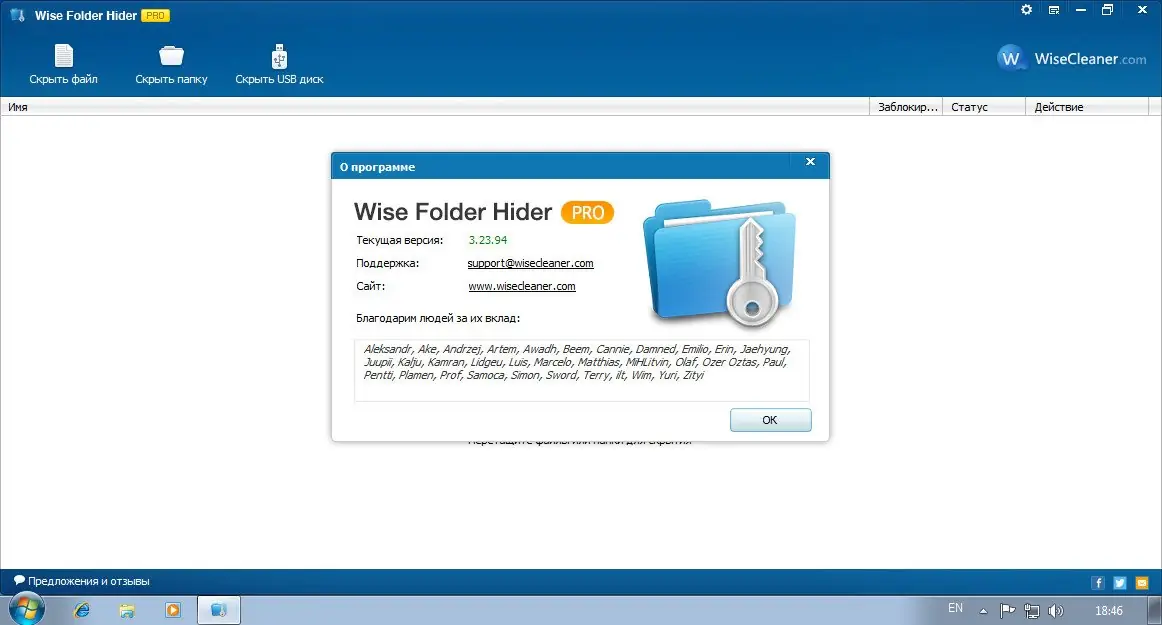1162x625 pixels.
Task: Open Twitter via the status bar icon
Action: [x=1120, y=581]
